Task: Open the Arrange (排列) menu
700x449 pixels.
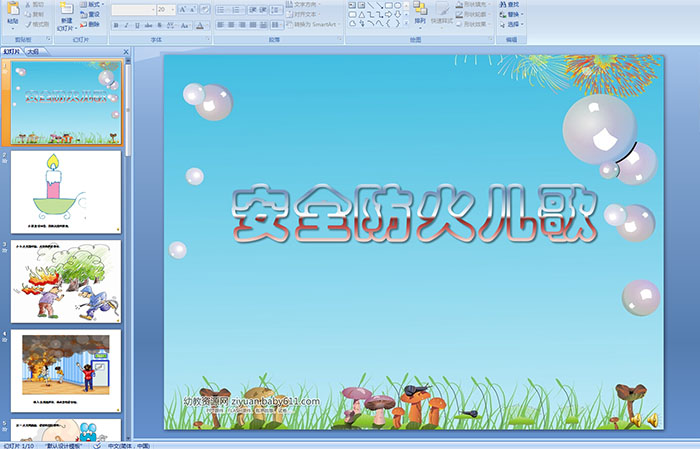Action: pyautogui.click(x=420, y=13)
